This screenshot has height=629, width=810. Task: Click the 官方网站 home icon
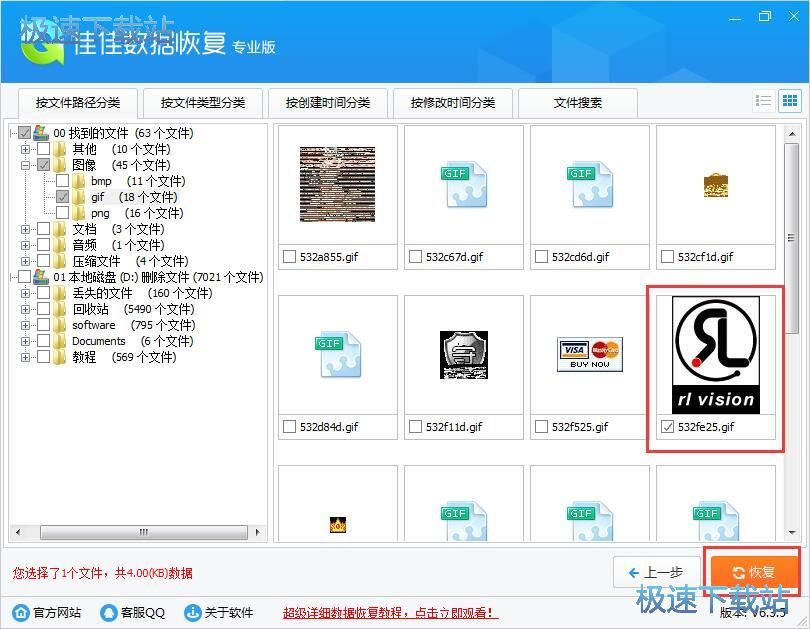click(21, 612)
